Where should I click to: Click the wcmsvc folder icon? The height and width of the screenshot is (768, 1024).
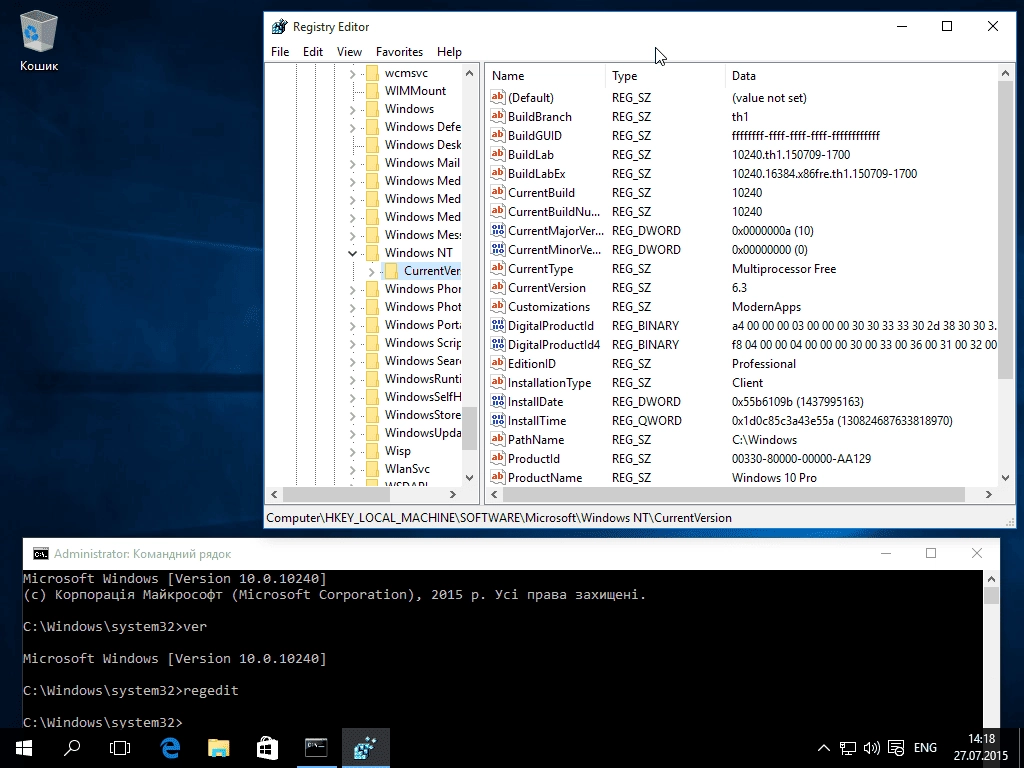point(372,72)
